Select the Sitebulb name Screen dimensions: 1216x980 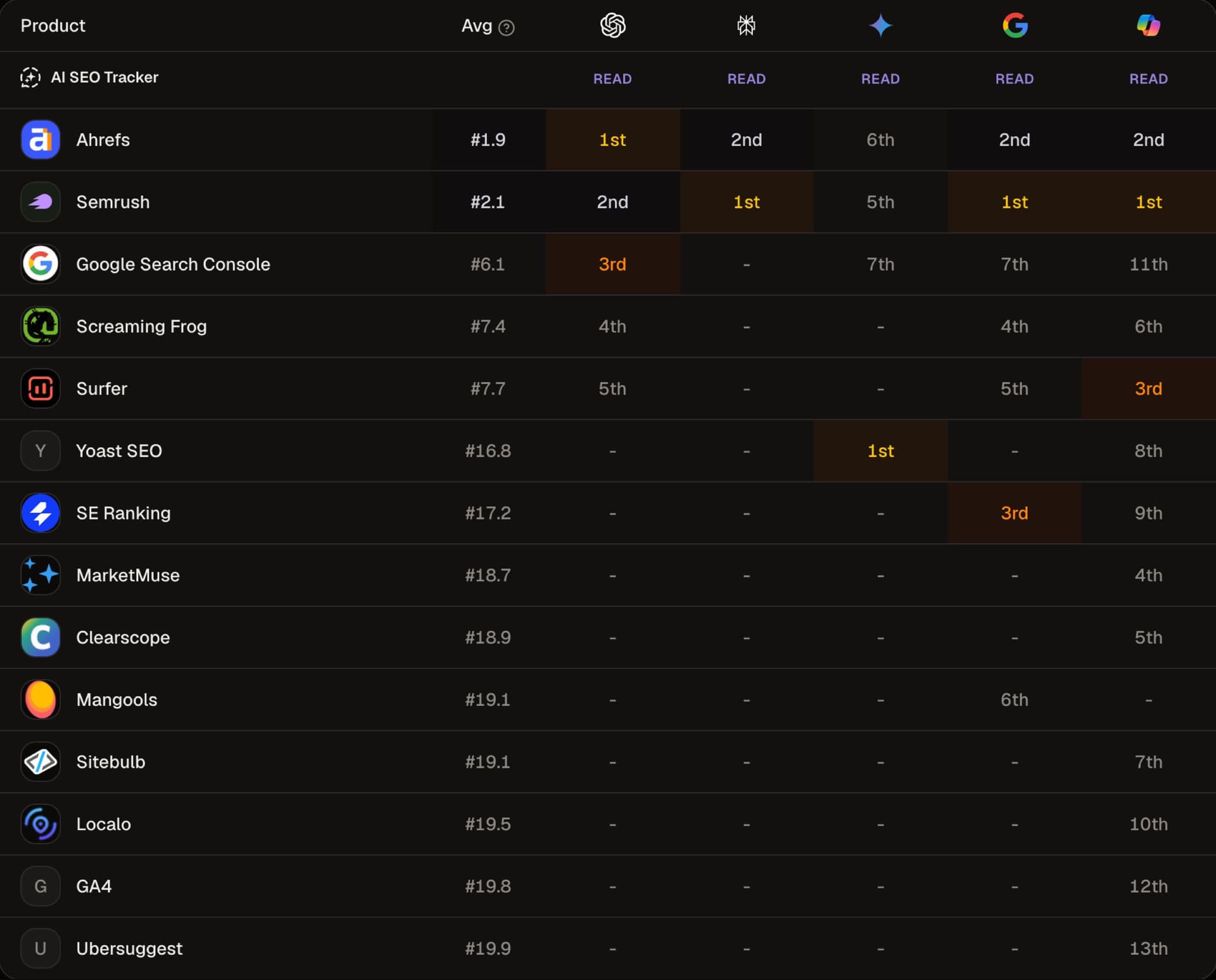click(111, 761)
